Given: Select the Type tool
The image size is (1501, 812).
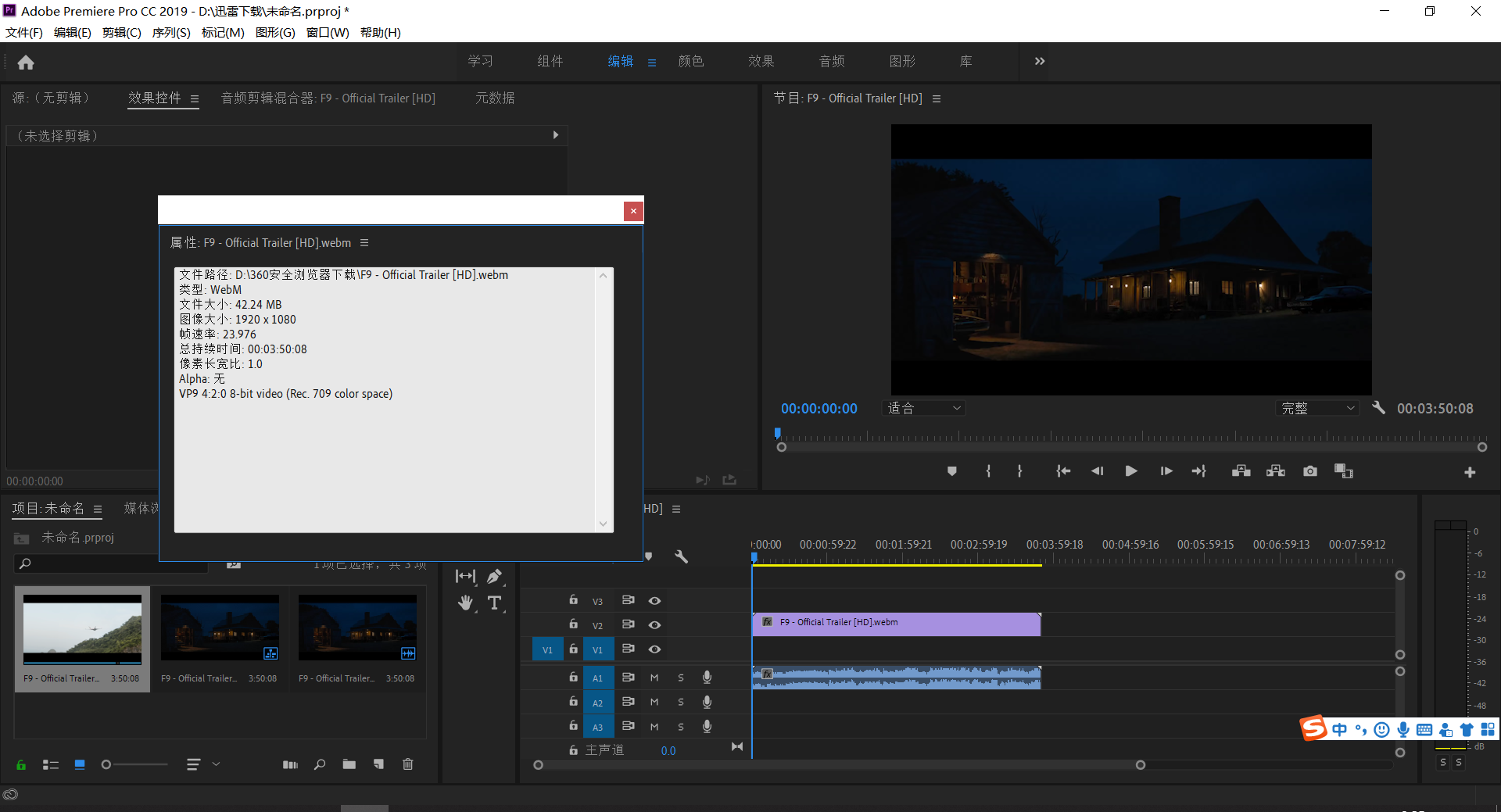Looking at the screenshot, I should pos(494,603).
